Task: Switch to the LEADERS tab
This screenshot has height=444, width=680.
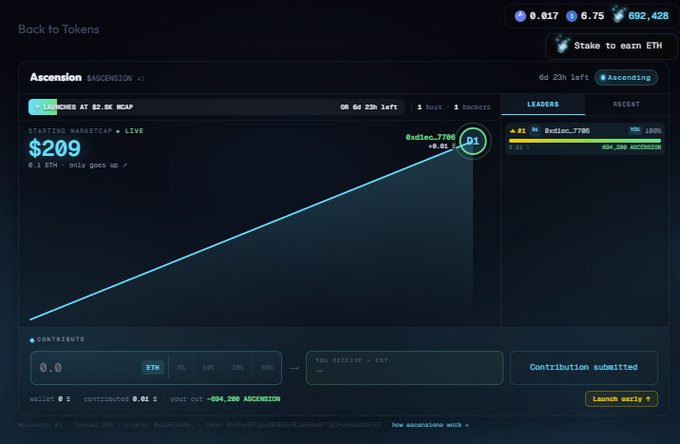Action: pos(543,104)
